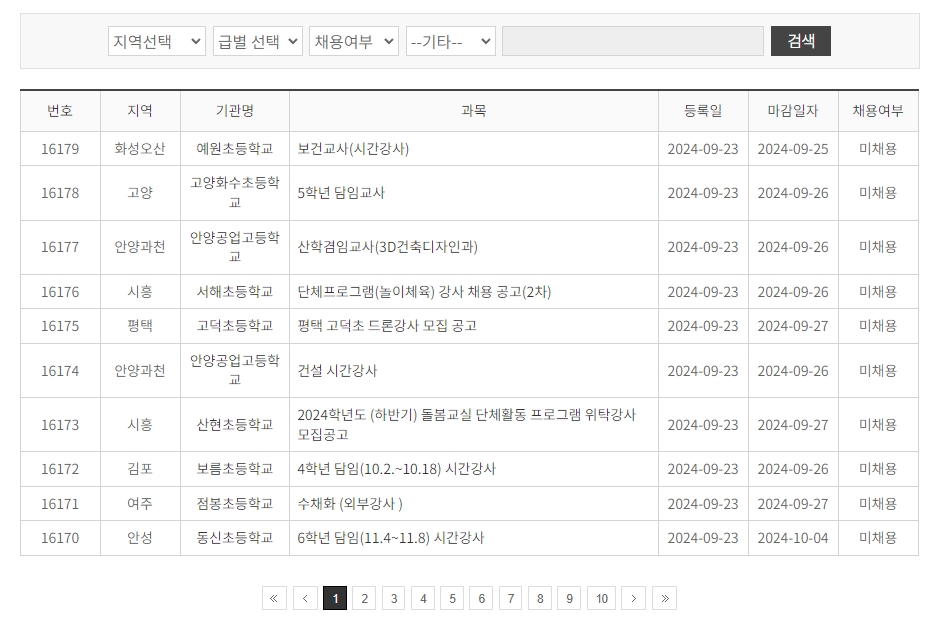Open the 지역선택 region dropdown
Screen dimensions: 945x623
pos(157,41)
